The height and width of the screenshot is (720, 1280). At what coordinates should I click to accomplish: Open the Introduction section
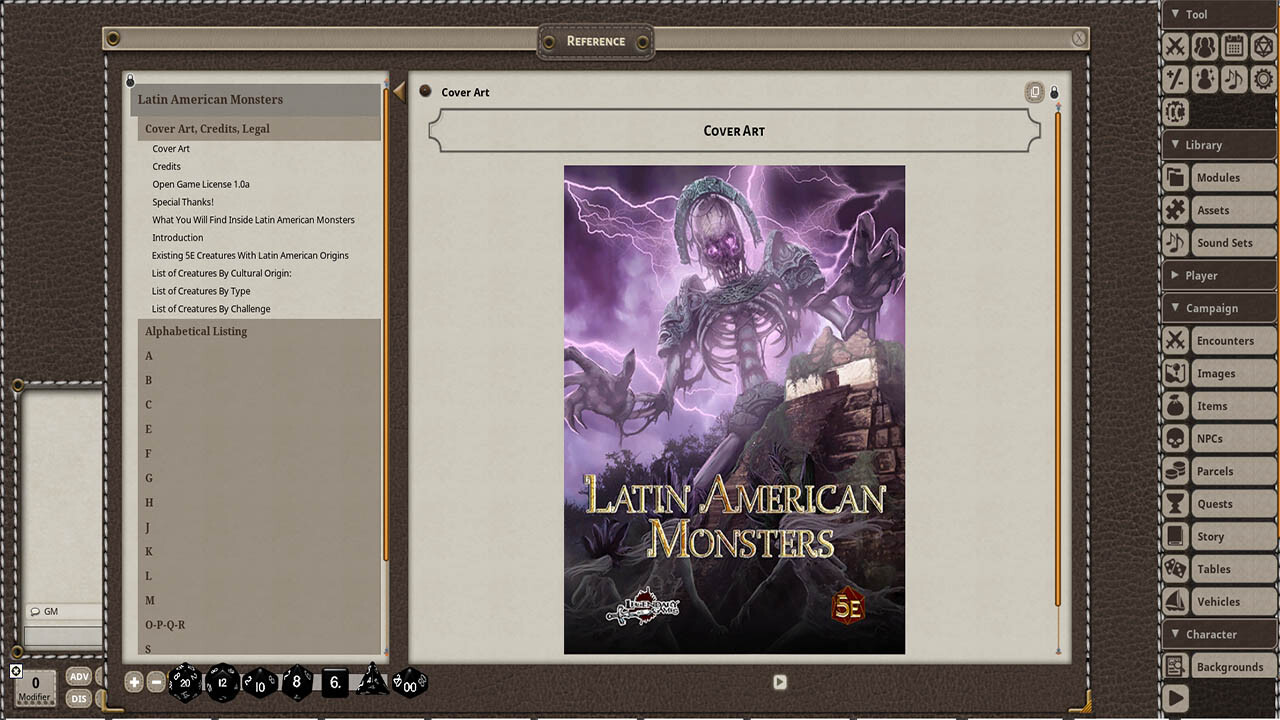pyautogui.click(x=177, y=237)
